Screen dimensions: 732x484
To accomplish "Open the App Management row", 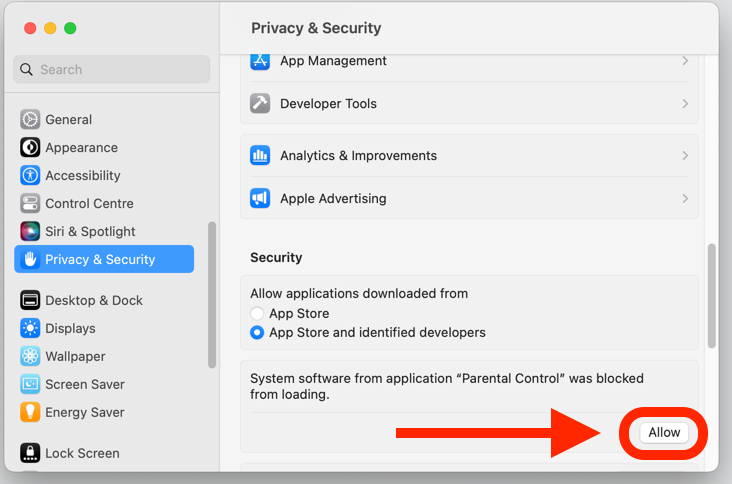I will coord(469,62).
